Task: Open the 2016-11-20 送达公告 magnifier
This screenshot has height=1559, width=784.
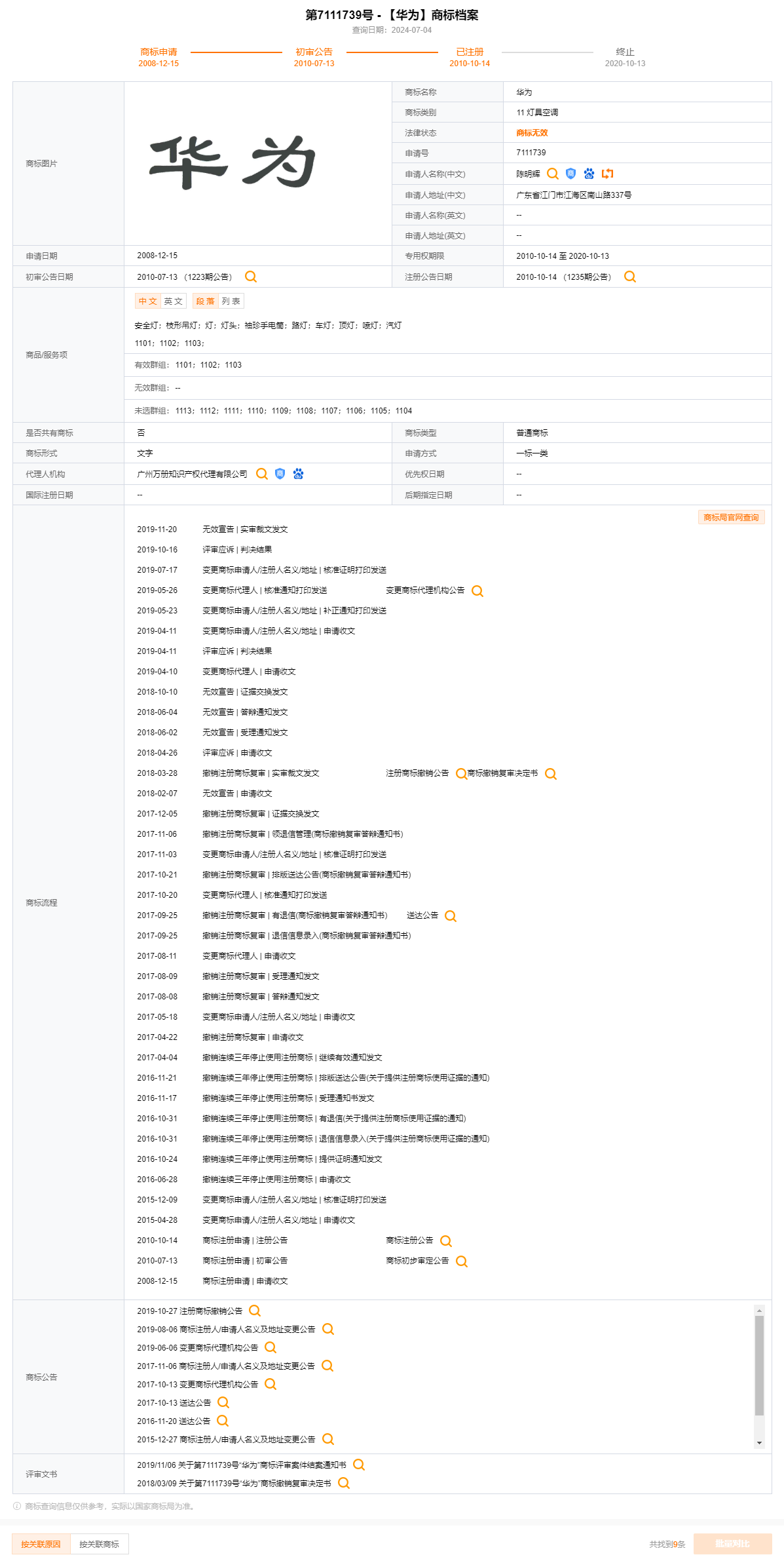Action: pyautogui.click(x=223, y=1421)
